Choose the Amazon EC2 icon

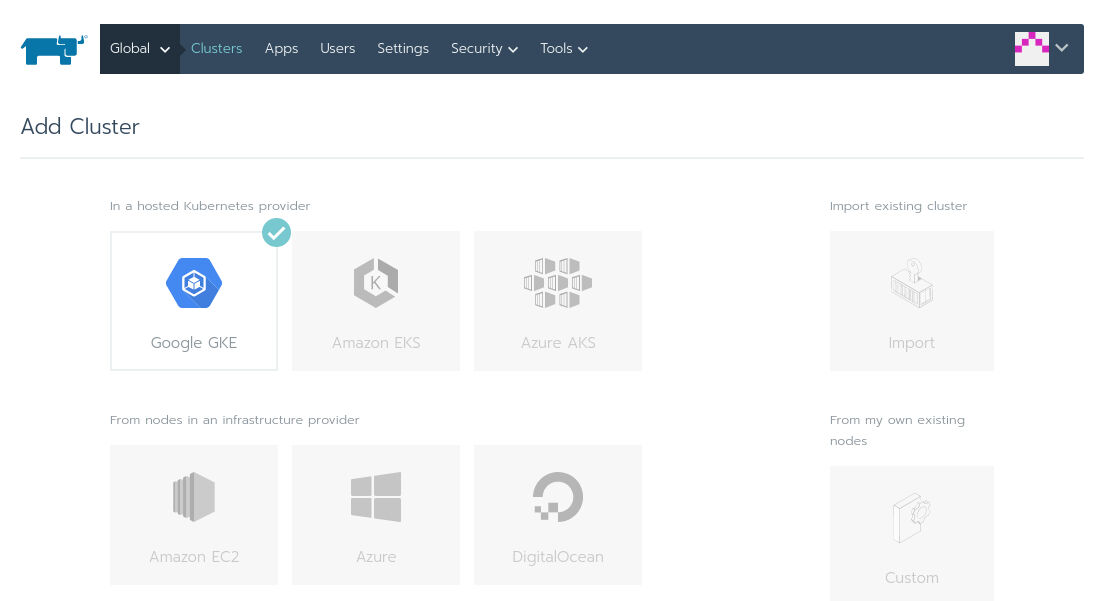tap(194, 497)
